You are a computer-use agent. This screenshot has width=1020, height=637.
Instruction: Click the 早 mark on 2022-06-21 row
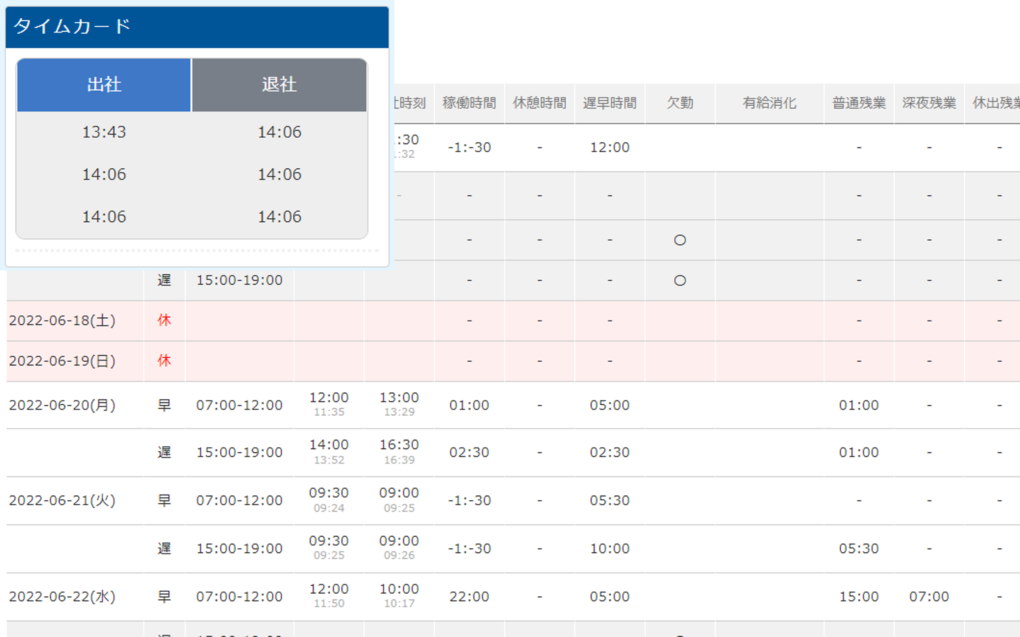point(164,500)
